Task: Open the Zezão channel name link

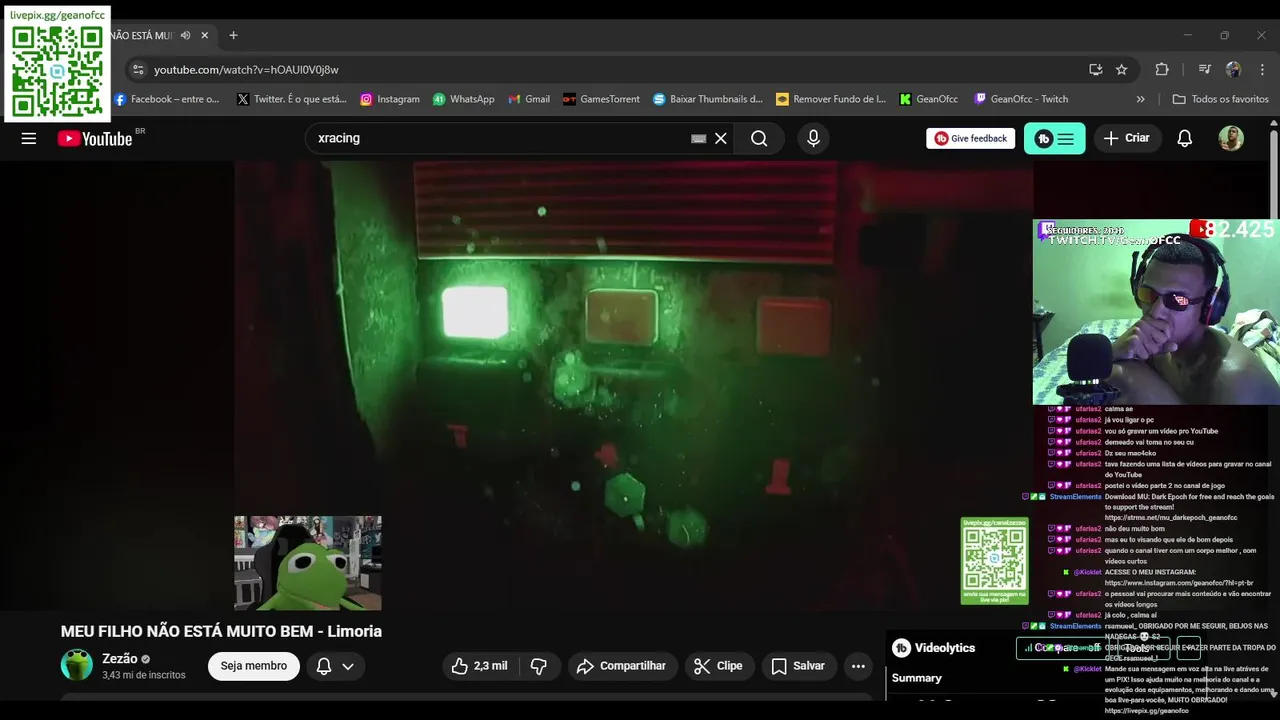Action: pyautogui.click(x=120, y=659)
